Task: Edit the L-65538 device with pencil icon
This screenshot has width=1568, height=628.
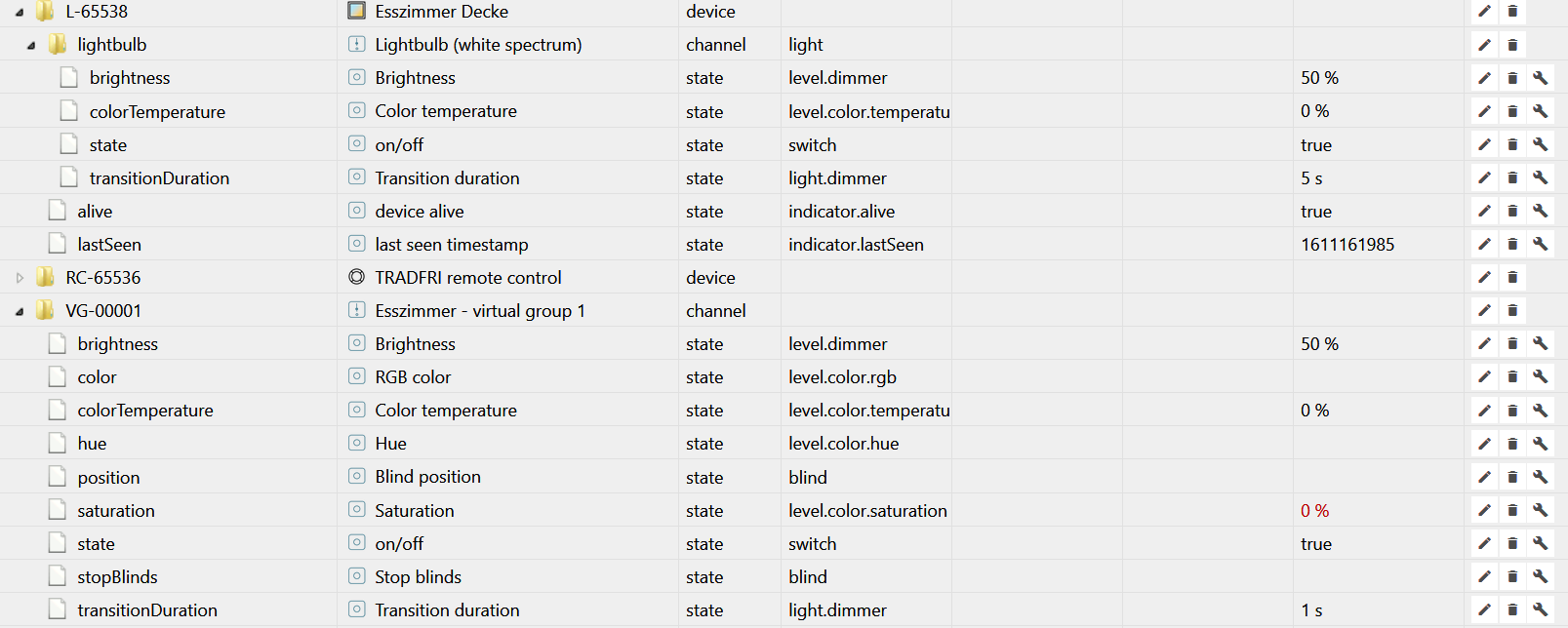Action: pyautogui.click(x=1484, y=12)
